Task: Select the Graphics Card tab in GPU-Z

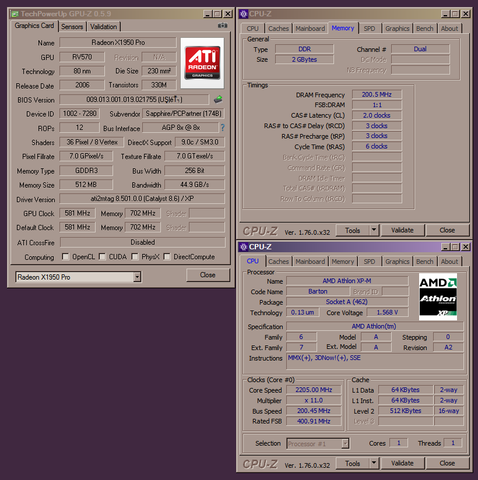Action: point(34,26)
